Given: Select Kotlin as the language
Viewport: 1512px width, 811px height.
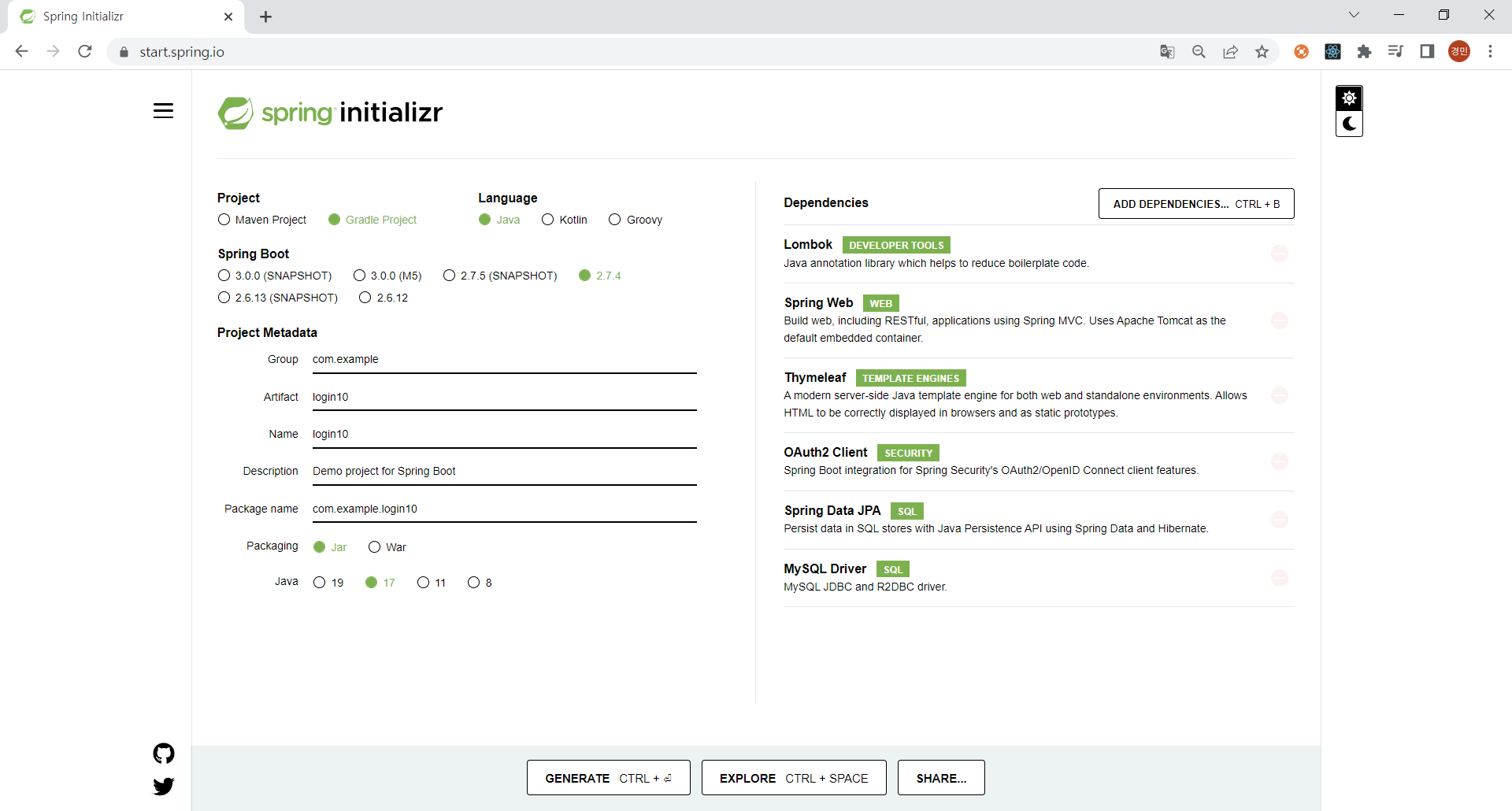Looking at the screenshot, I should point(548,220).
